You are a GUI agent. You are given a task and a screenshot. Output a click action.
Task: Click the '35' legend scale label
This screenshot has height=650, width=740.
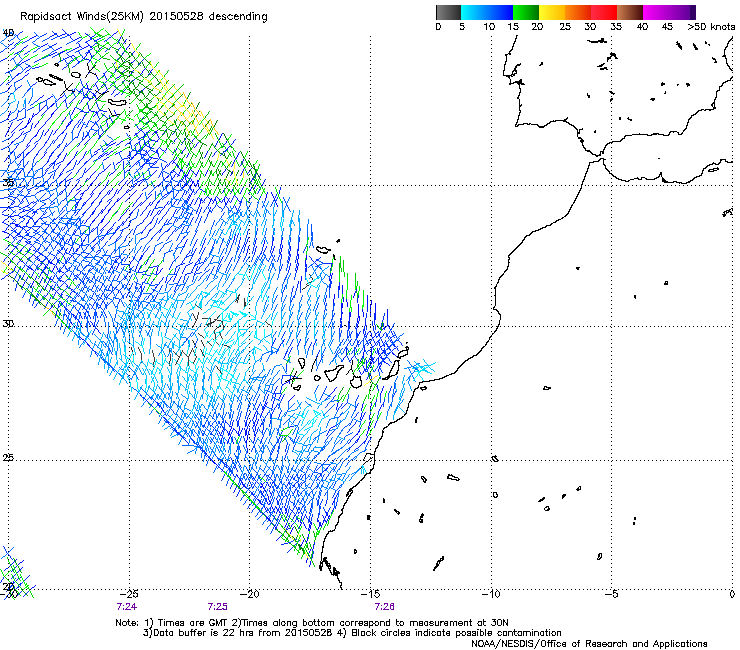coord(616,26)
